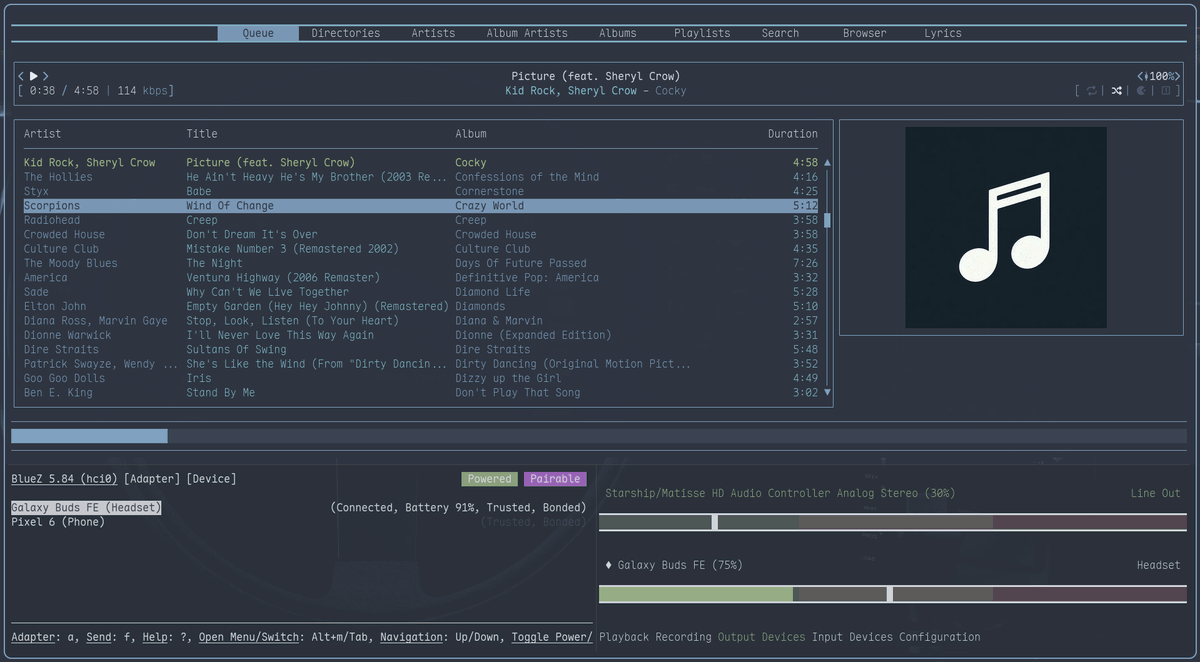This screenshot has width=1200, height=662.
Task: Open the Directories tab
Action: [x=346, y=33]
